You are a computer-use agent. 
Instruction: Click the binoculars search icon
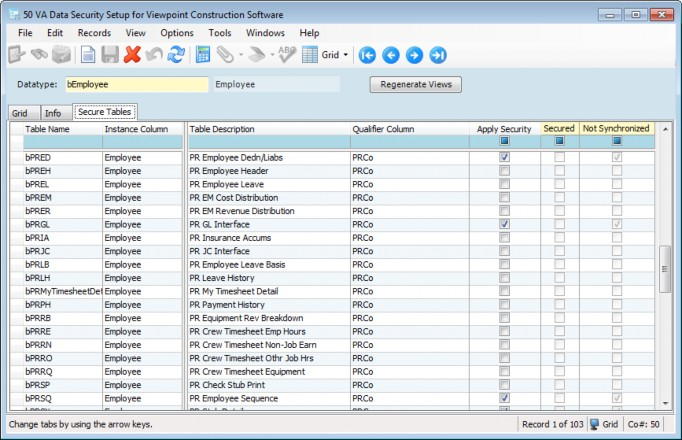(x=40, y=55)
